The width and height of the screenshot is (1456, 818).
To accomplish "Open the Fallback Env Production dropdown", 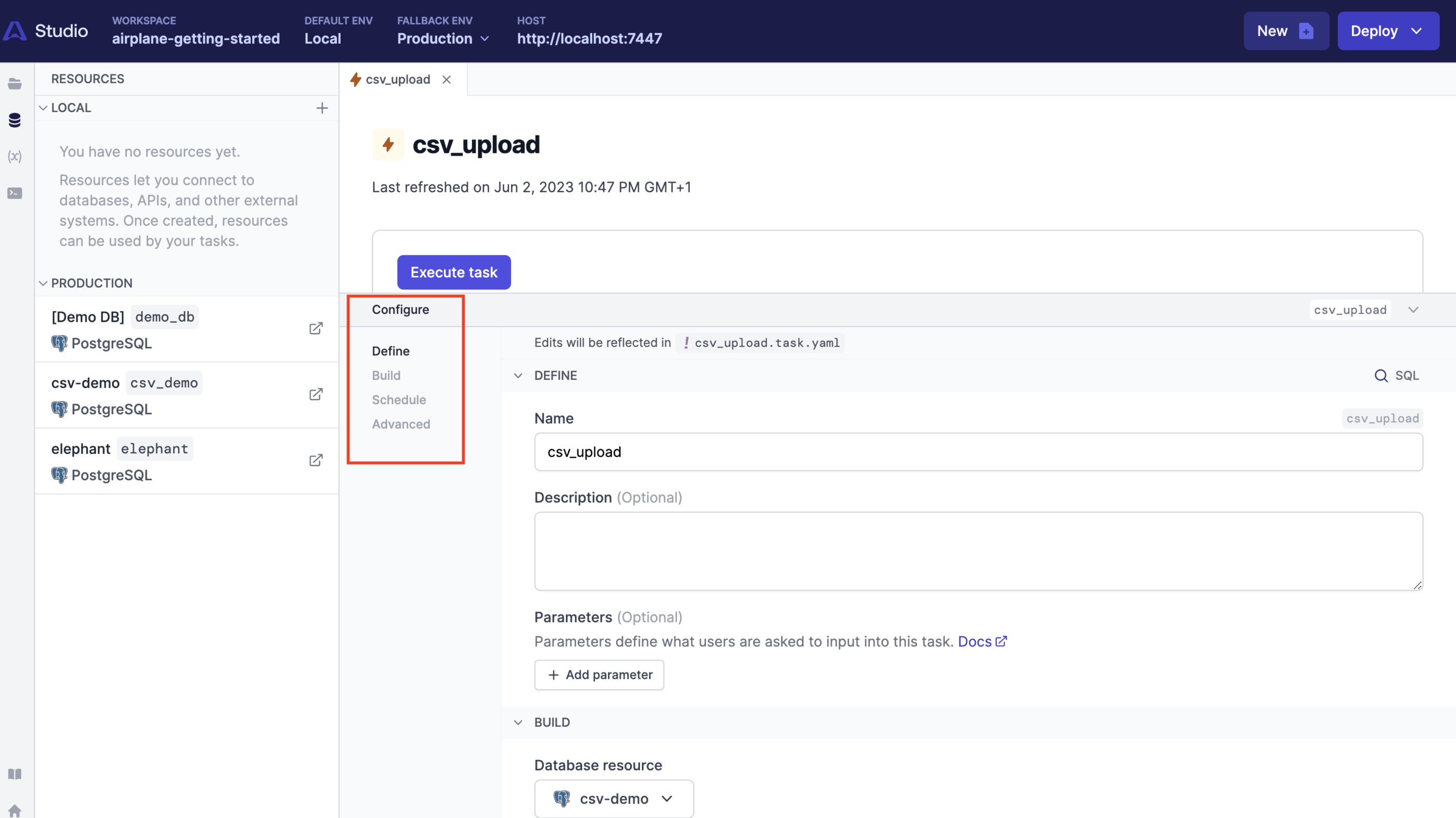I will tap(443, 38).
